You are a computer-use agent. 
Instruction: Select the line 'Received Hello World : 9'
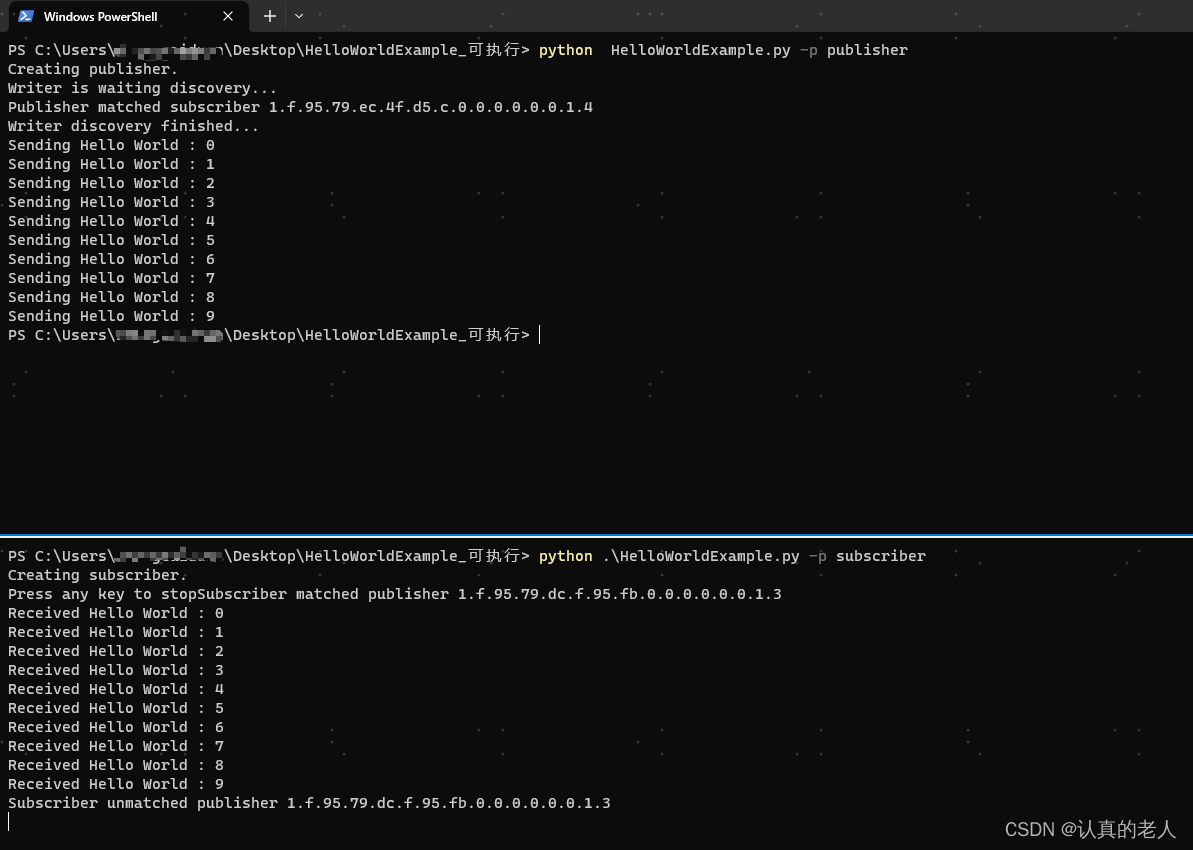(116, 783)
